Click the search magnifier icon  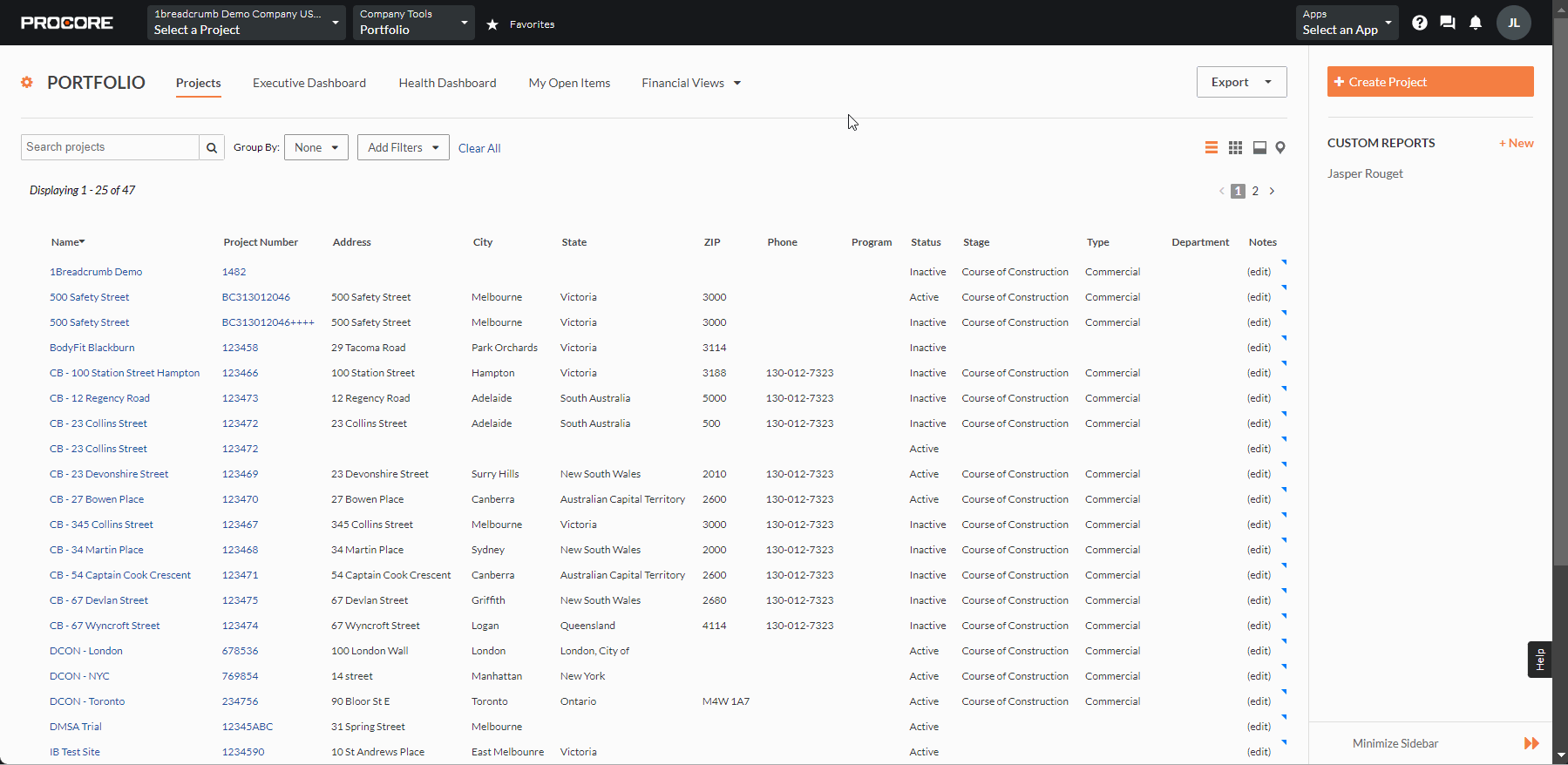point(212,148)
